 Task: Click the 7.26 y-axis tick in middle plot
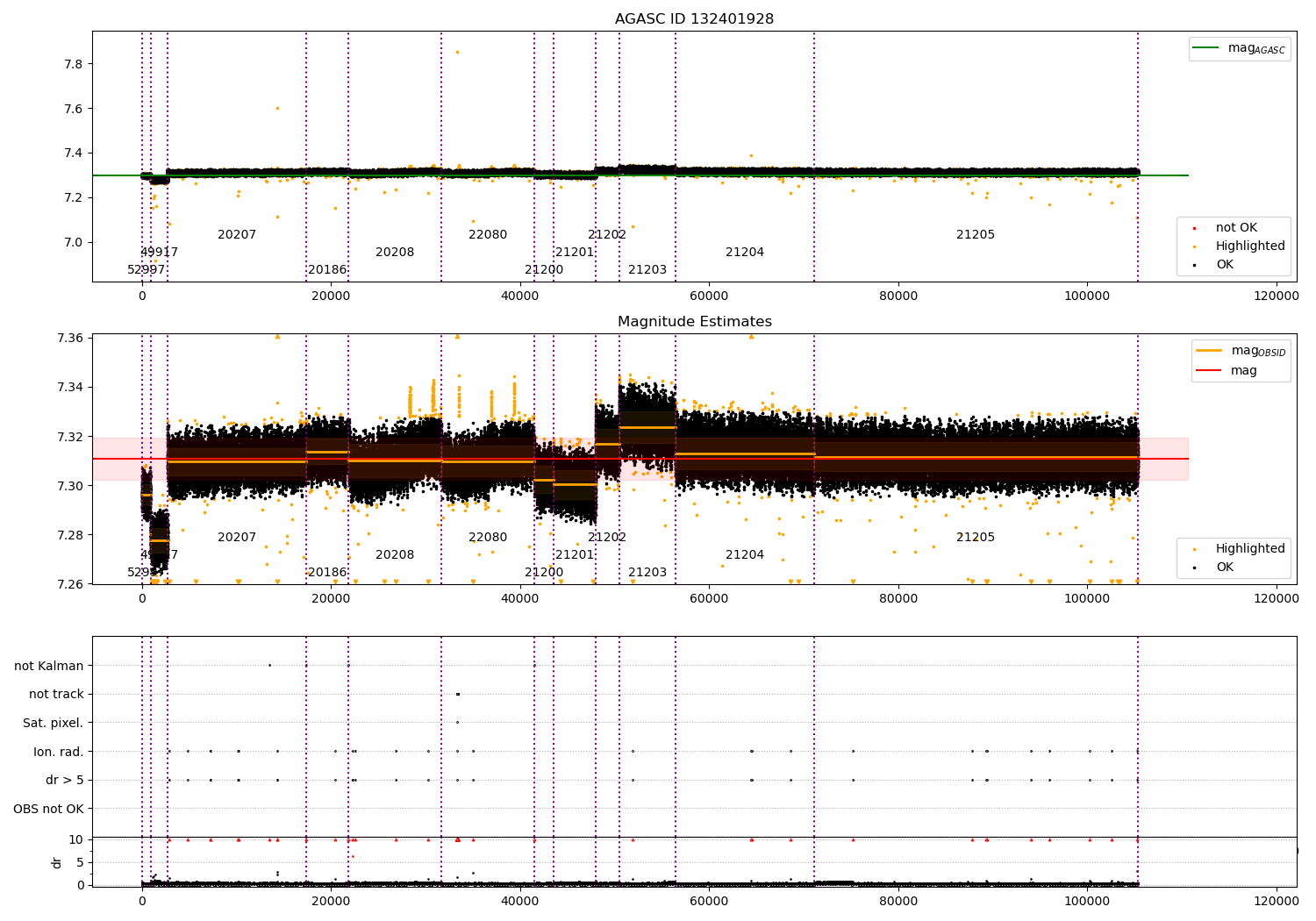pyautogui.click(x=70, y=585)
